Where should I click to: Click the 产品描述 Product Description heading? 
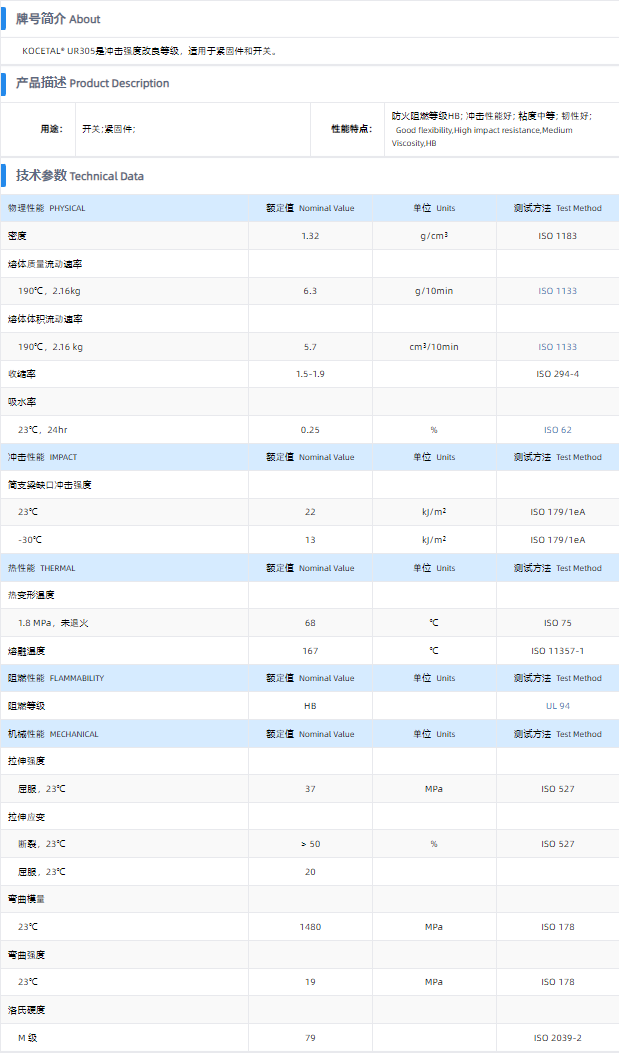click(92, 83)
